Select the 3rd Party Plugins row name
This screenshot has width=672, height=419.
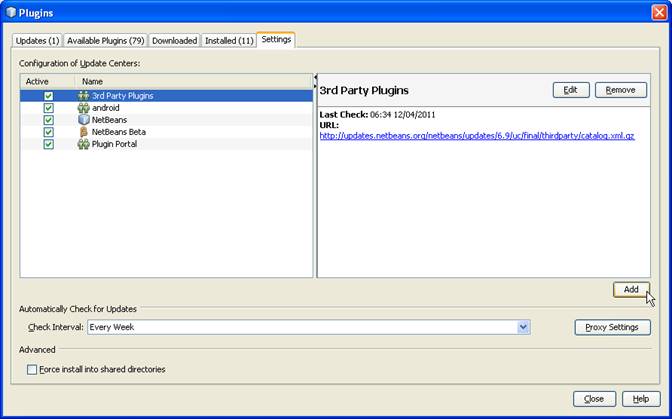click(123, 96)
